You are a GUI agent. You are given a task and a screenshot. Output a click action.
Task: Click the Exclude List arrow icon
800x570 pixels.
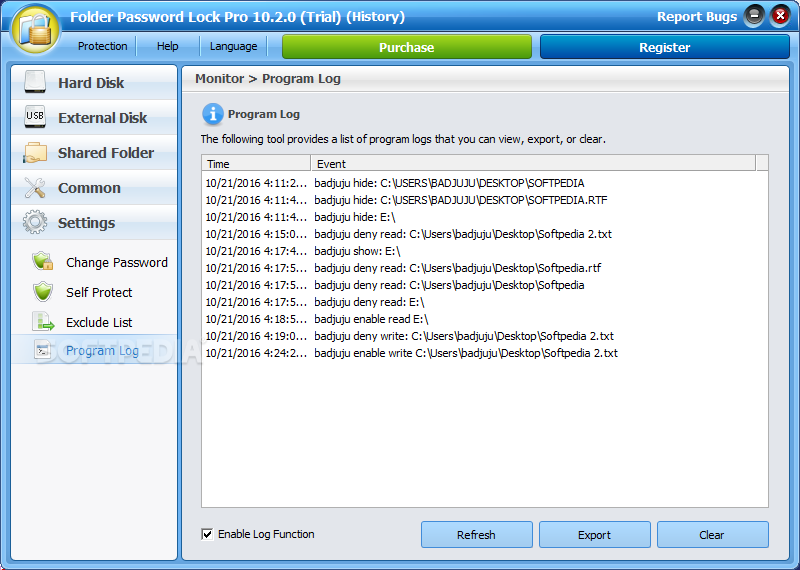click(x=43, y=321)
